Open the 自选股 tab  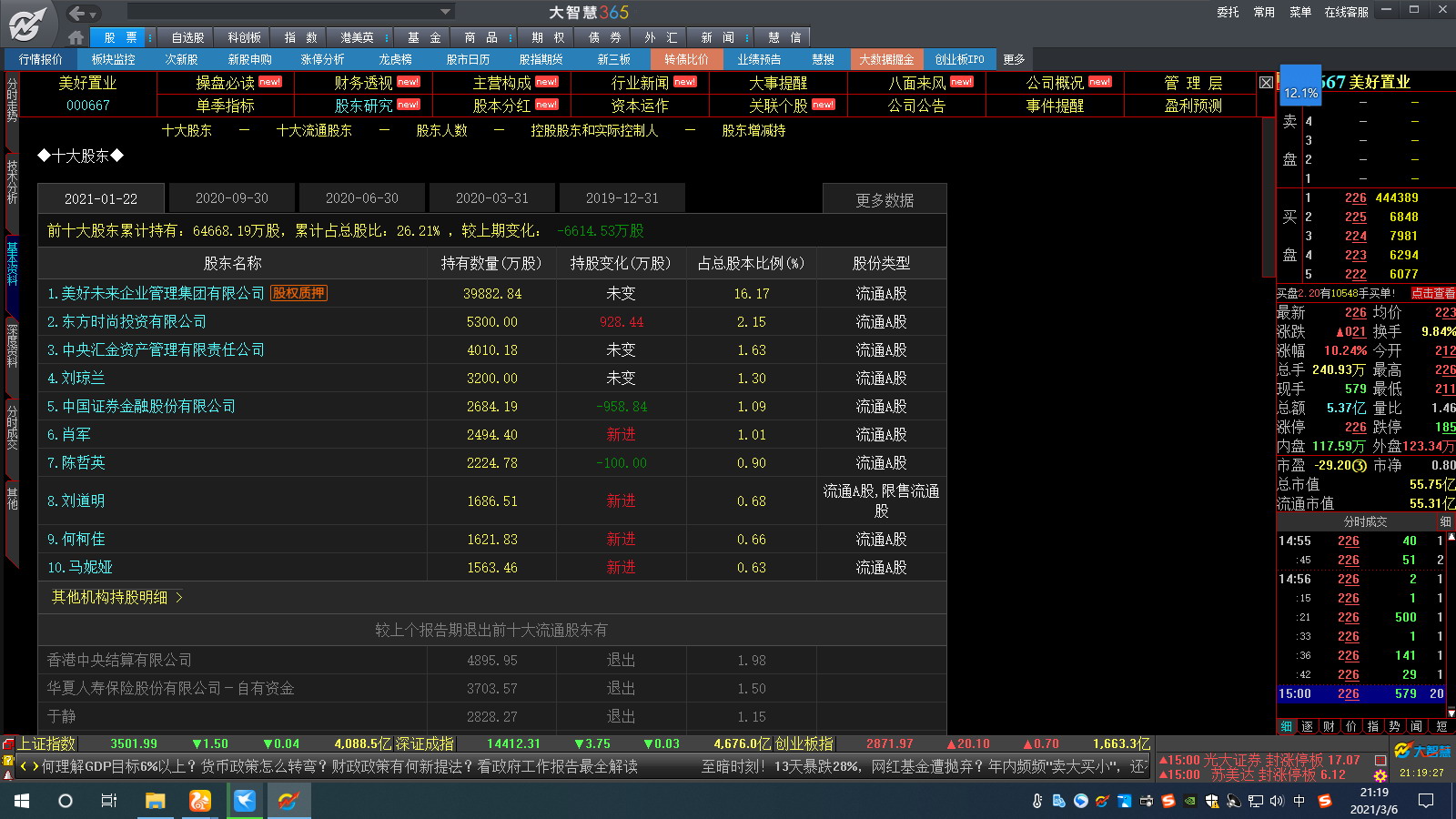tap(187, 37)
